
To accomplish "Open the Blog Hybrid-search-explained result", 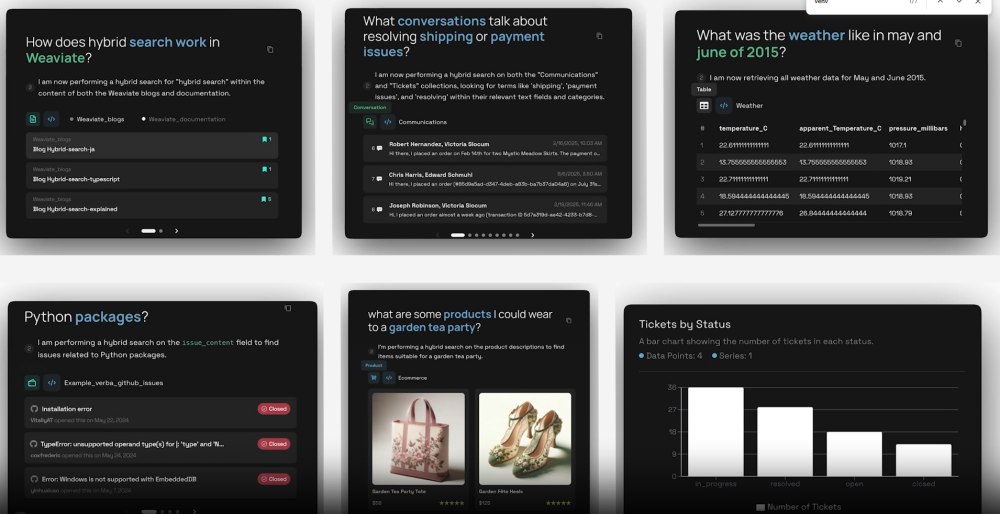I will pos(152,205).
